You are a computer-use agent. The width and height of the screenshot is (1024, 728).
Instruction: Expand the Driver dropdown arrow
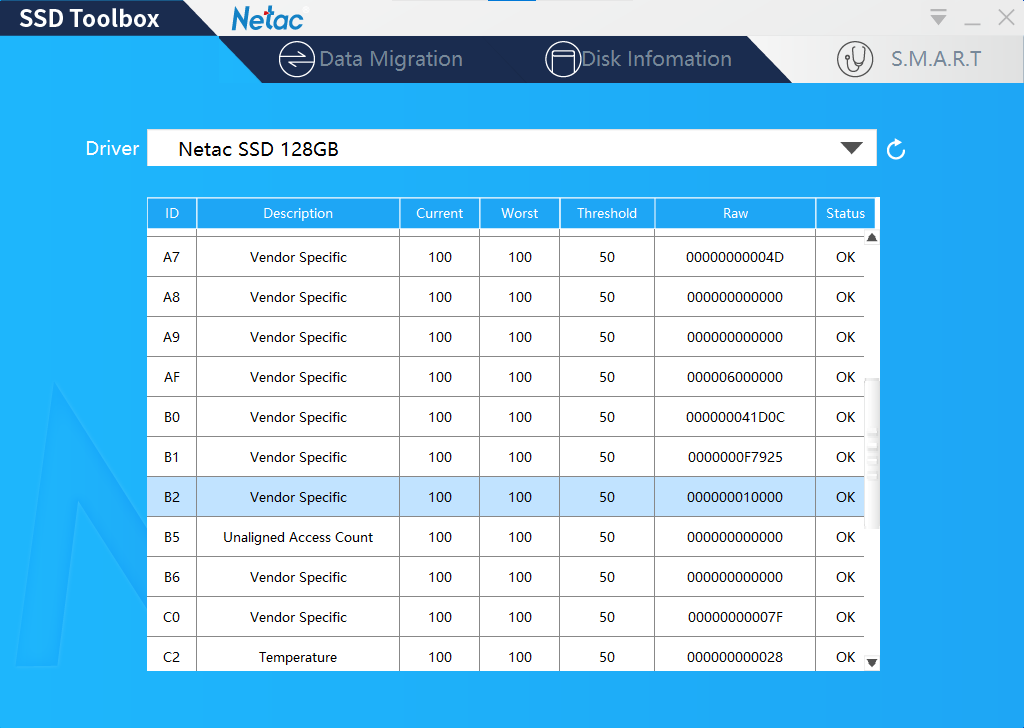[x=851, y=148]
